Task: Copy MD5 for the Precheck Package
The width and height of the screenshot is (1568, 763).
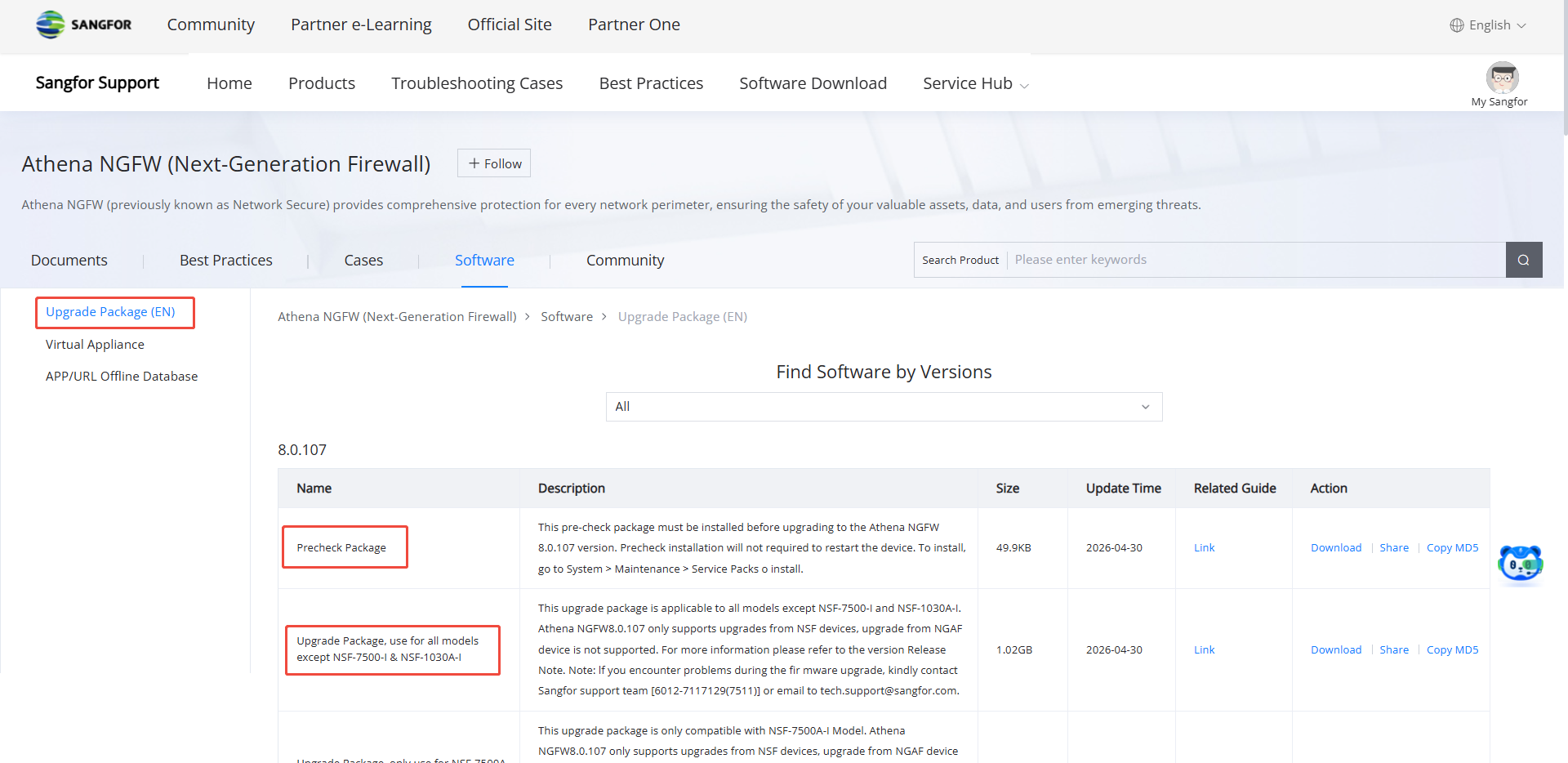Action: tap(1452, 548)
